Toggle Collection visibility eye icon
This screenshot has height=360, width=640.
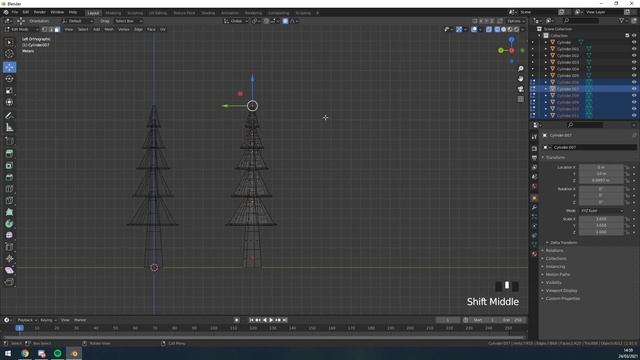(634, 36)
